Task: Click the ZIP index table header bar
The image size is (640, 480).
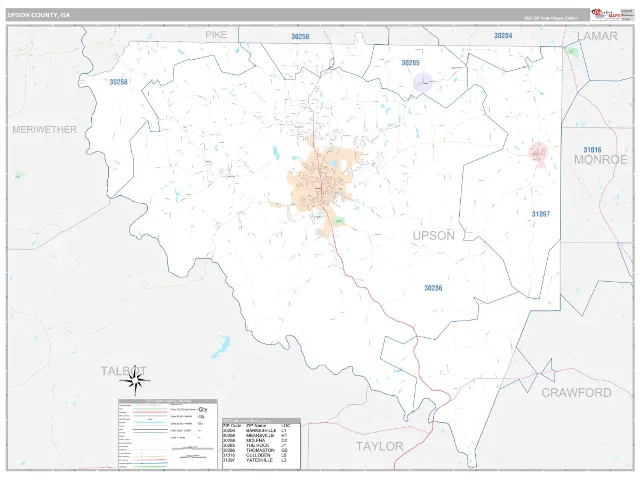Action: [x=261, y=421]
